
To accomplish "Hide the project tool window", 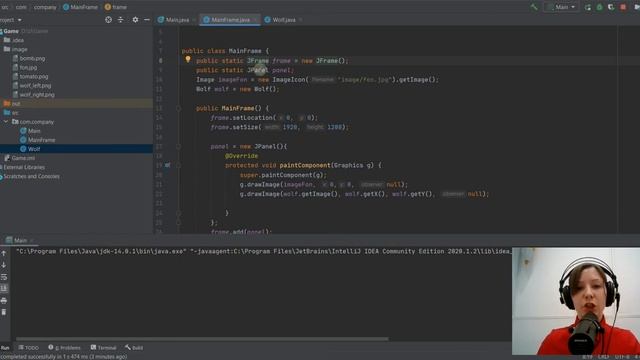I will (x=147, y=20).
